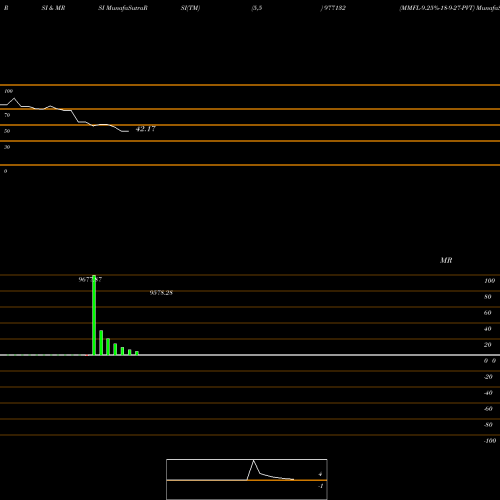Click the MR heading above the lower chart
The width and height of the screenshot is (500, 500).
446,260
